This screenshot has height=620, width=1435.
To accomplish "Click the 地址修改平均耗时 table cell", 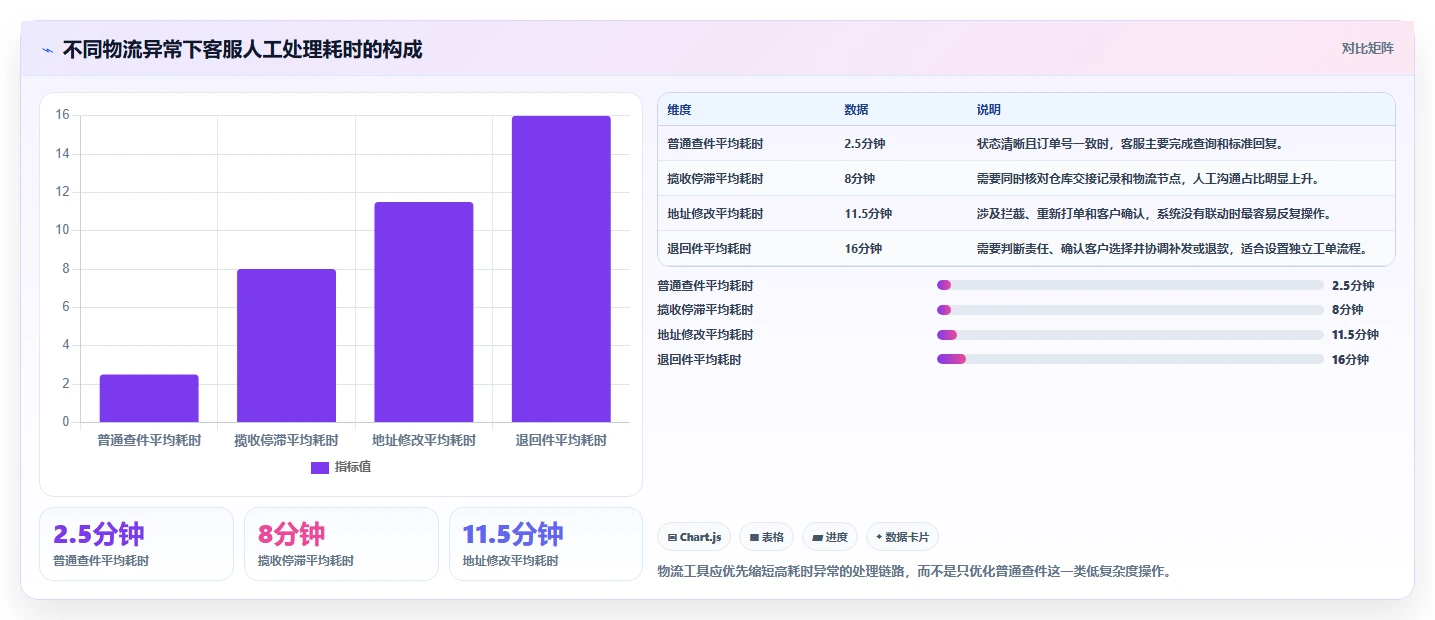I will (x=715, y=214).
